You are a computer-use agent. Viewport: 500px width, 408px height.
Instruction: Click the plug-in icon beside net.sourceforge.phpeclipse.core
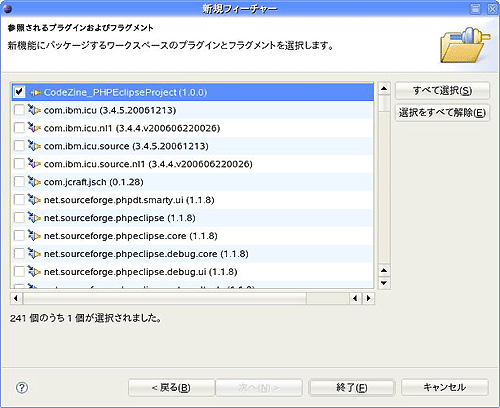click(34, 236)
